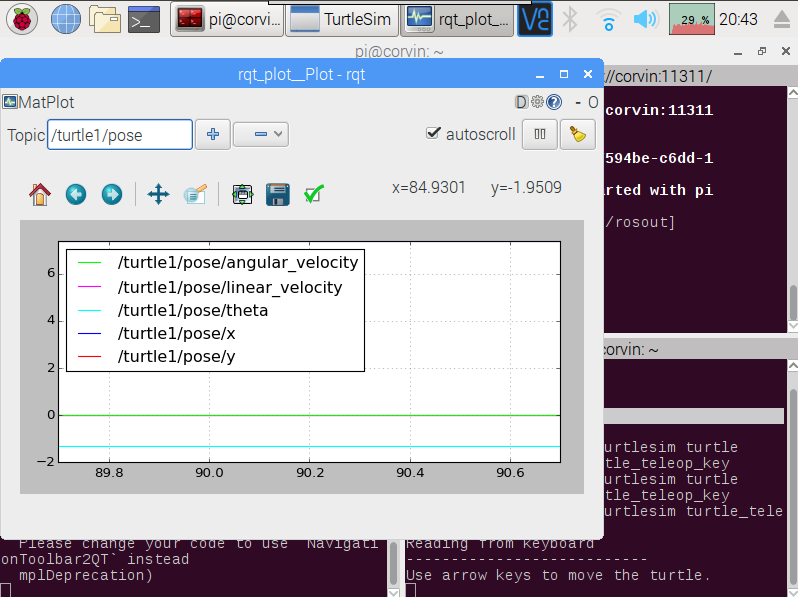The height and width of the screenshot is (597, 798).
Task: Click '/rosout]' text in background terminal
Action: click(x=639, y=222)
